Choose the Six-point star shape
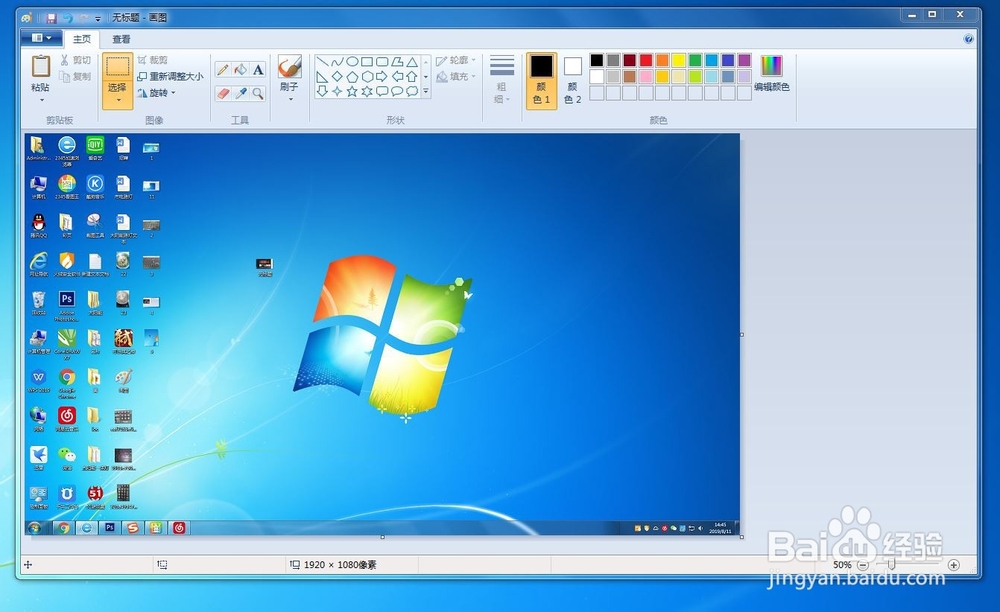 (x=367, y=91)
